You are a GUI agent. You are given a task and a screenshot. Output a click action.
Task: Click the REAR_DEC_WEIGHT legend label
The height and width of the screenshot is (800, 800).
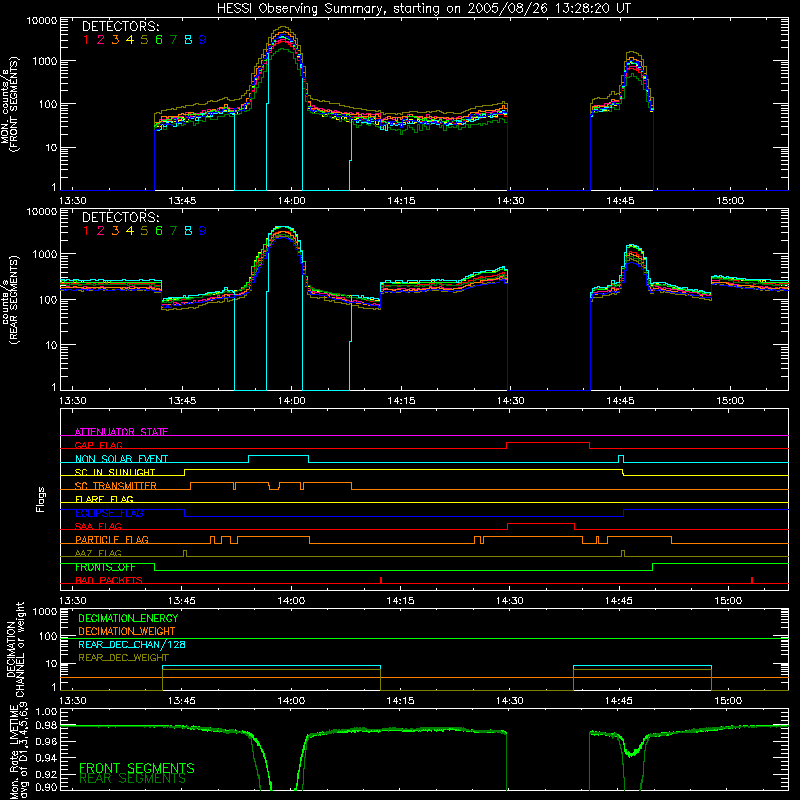[x=123, y=658]
